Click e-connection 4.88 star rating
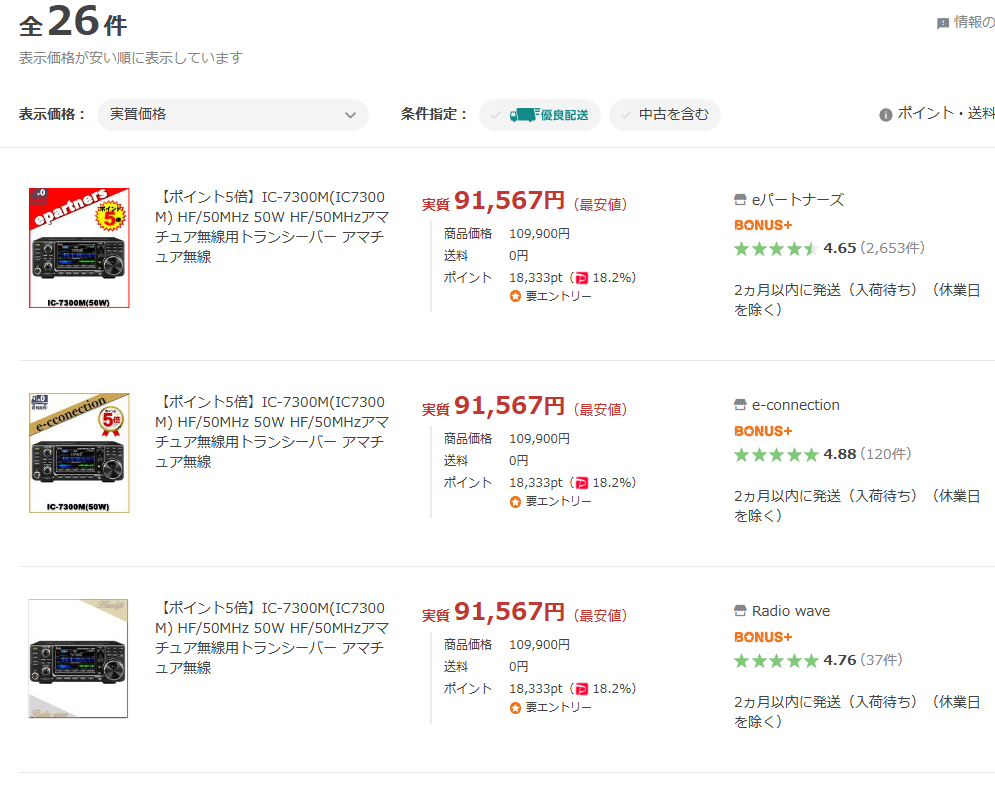Image resolution: width=995 pixels, height=787 pixels. click(x=776, y=454)
